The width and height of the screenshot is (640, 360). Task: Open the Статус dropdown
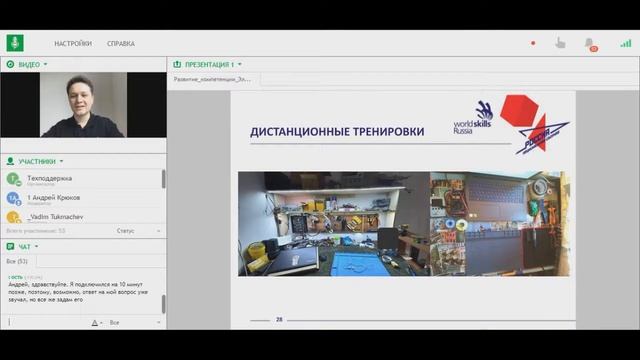(139, 231)
